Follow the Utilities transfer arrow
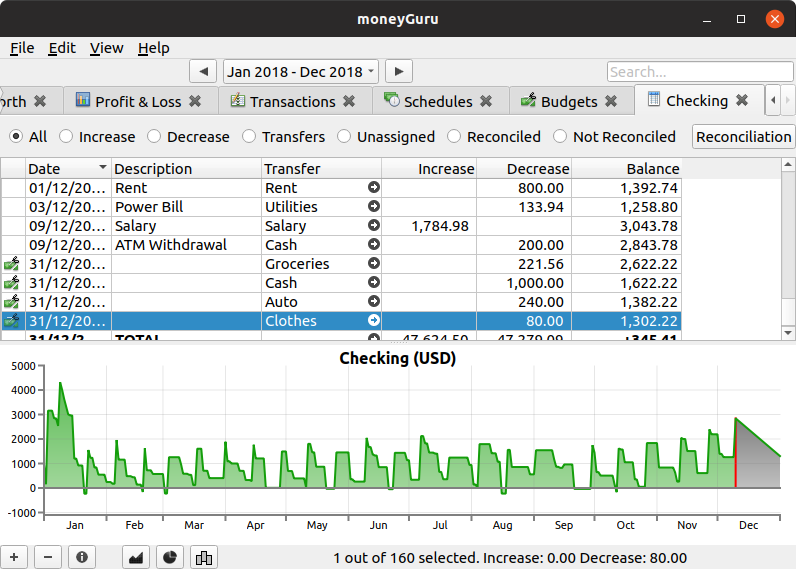This screenshot has width=796, height=569. pos(374,206)
